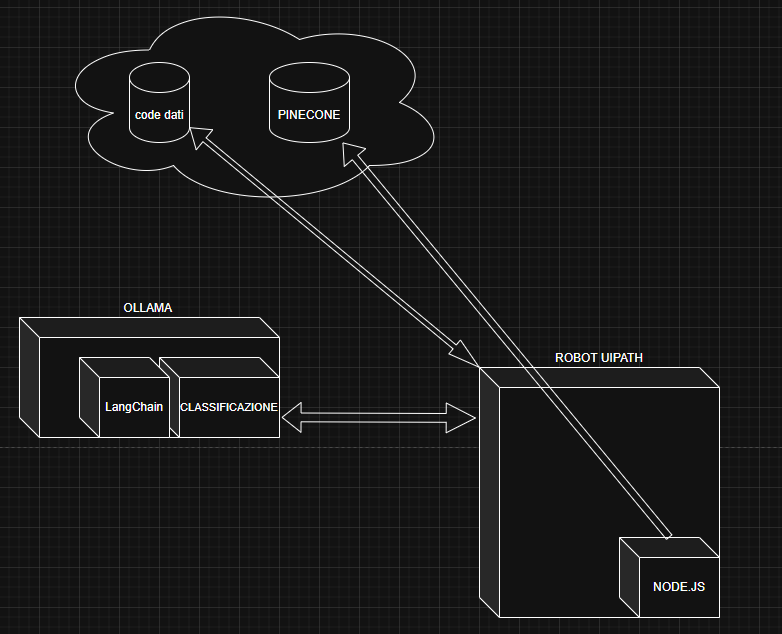The width and height of the screenshot is (782, 634).
Task: Click the ROBOT UIPATH label text
Action: [x=599, y=358]
